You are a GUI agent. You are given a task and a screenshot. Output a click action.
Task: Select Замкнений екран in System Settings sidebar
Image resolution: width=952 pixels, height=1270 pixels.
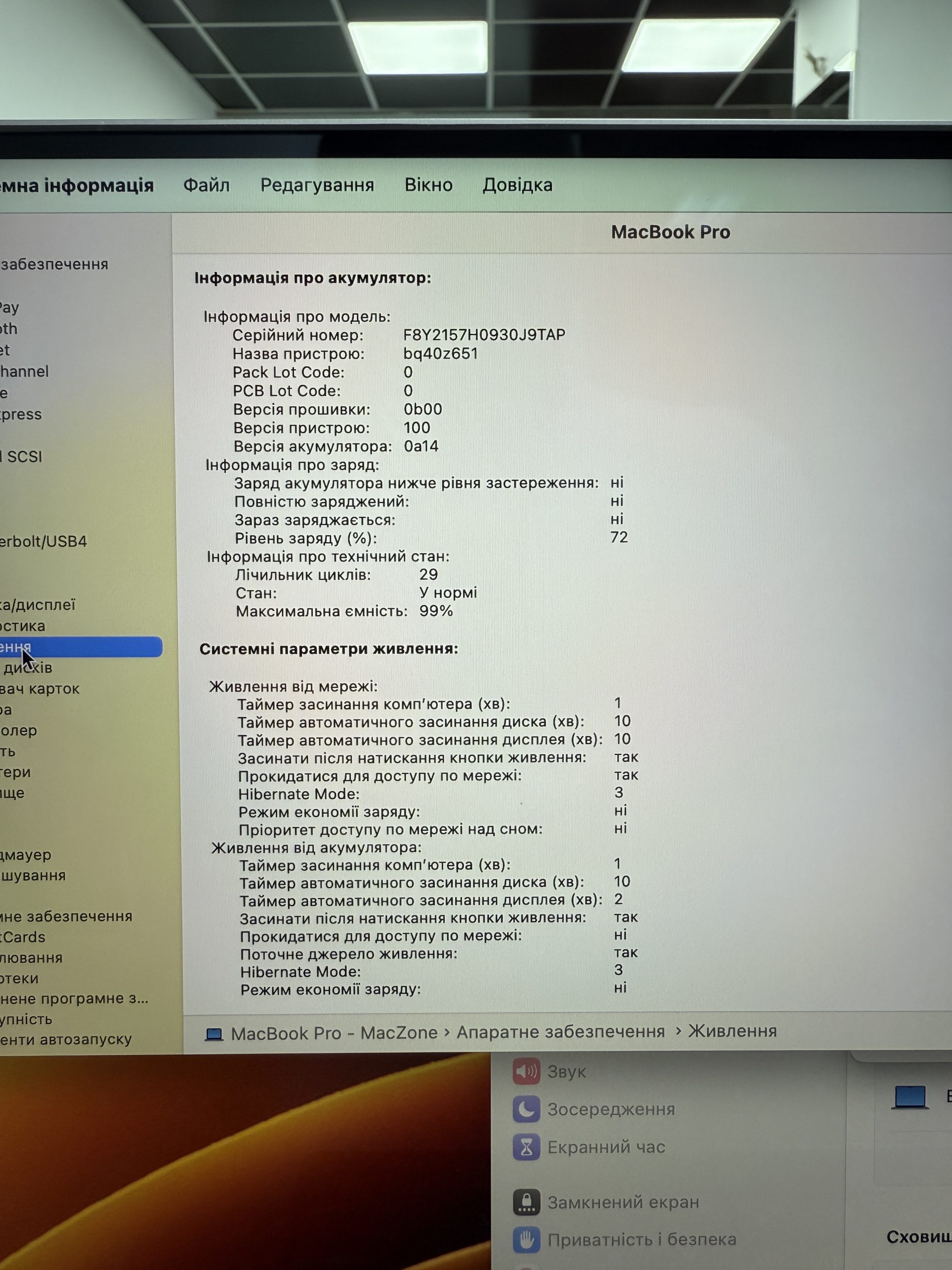(623, 1202)
